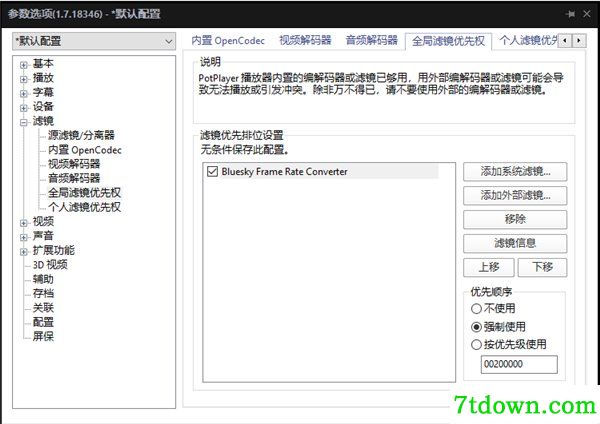Click the priority value field 00200000
Viewport: 600px width, 424px height.
(x=519, y=364)
